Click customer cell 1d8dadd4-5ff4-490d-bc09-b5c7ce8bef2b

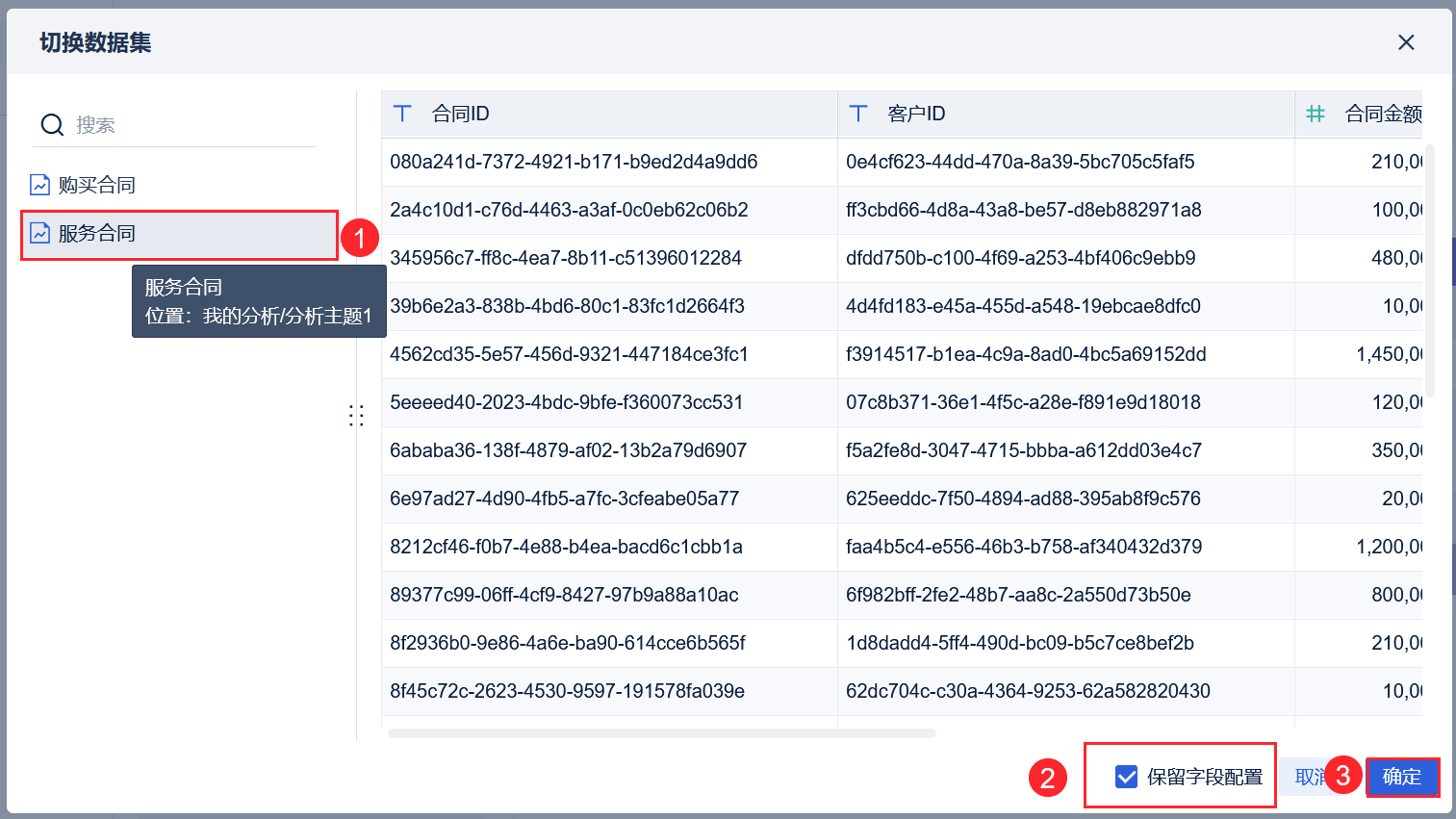click(x=1066, y=643)
